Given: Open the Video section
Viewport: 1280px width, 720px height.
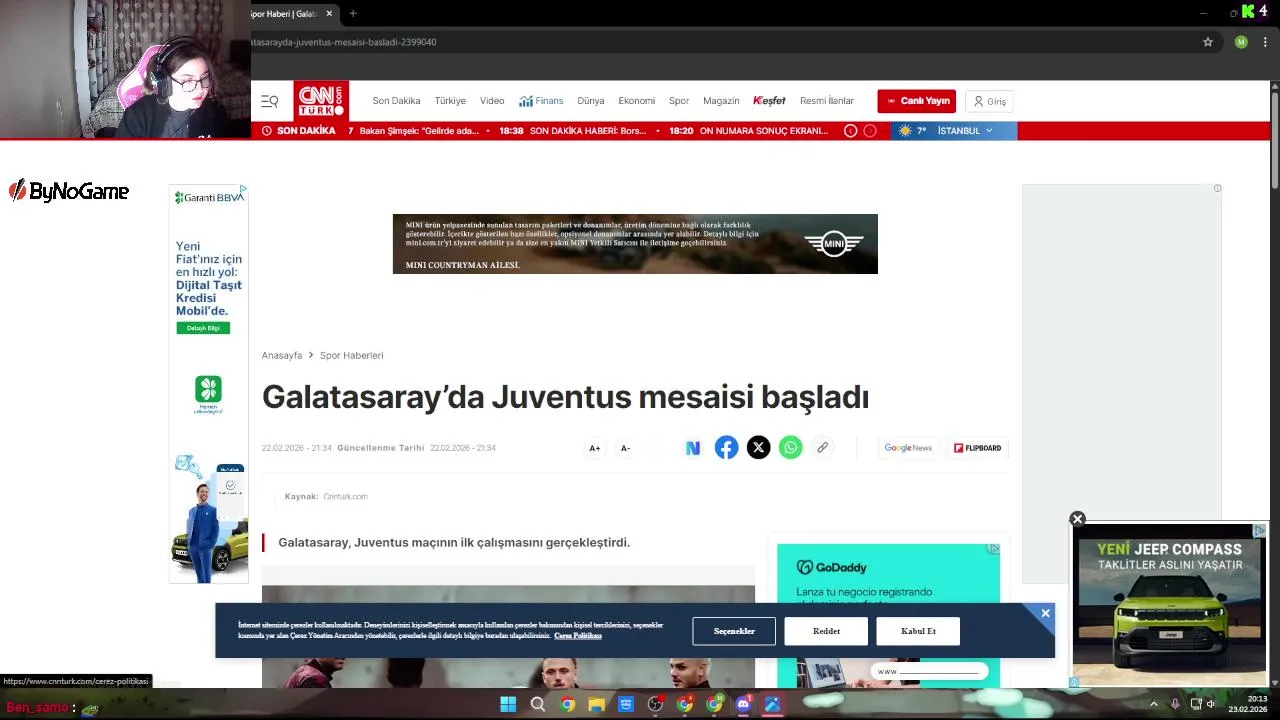Looking at the screenshot, I should coord(492,101).
